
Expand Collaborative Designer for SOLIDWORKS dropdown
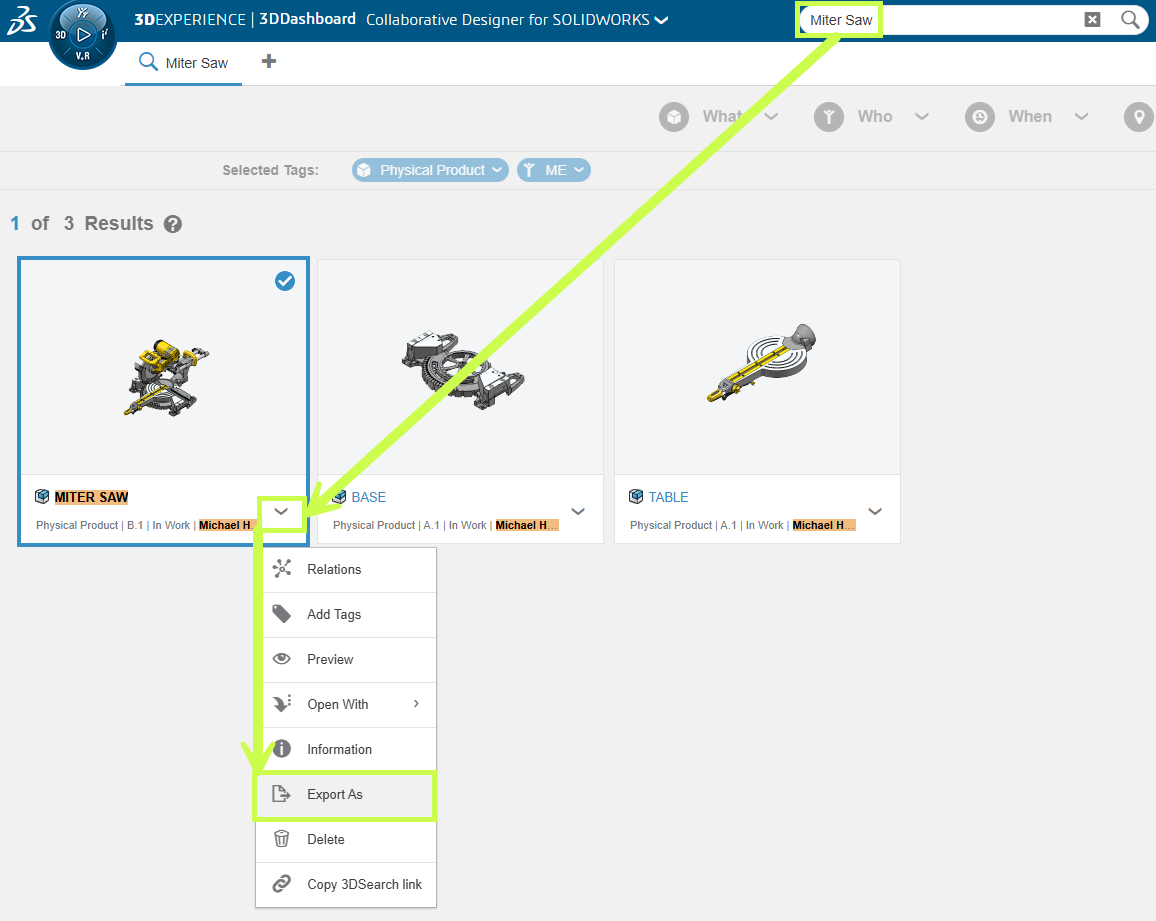click(x=662, y=20)
